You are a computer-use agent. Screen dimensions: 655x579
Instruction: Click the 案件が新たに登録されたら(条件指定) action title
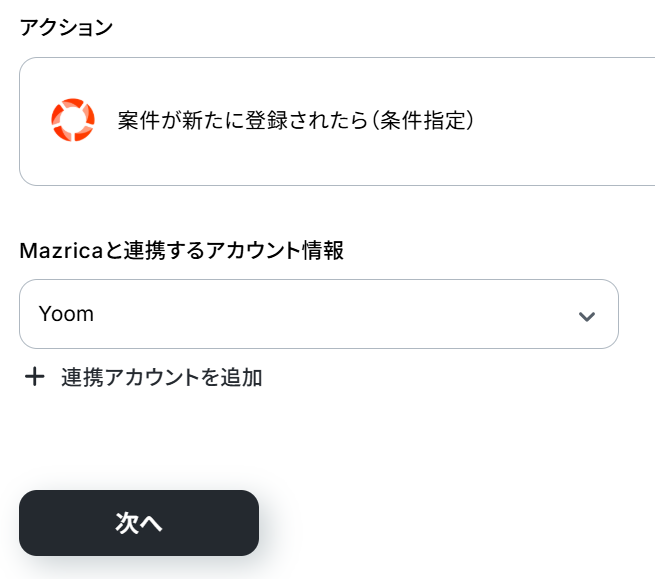(295, 121)
